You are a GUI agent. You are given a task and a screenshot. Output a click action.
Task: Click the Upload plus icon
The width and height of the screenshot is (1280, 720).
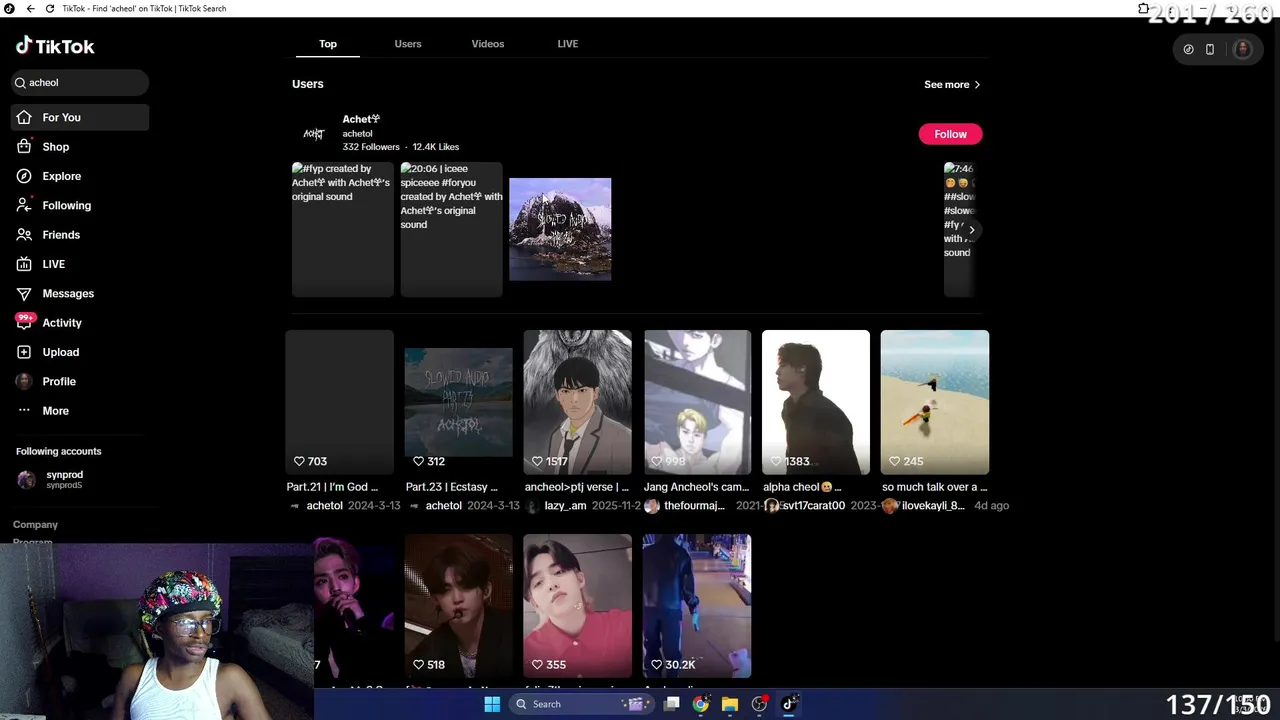pyautogui.click(x=24, y=352)
